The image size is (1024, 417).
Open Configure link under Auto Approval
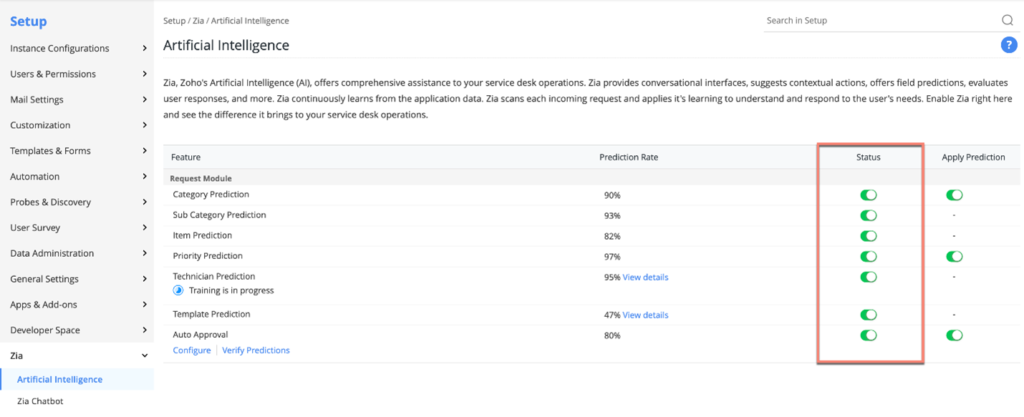click(191, 350)
